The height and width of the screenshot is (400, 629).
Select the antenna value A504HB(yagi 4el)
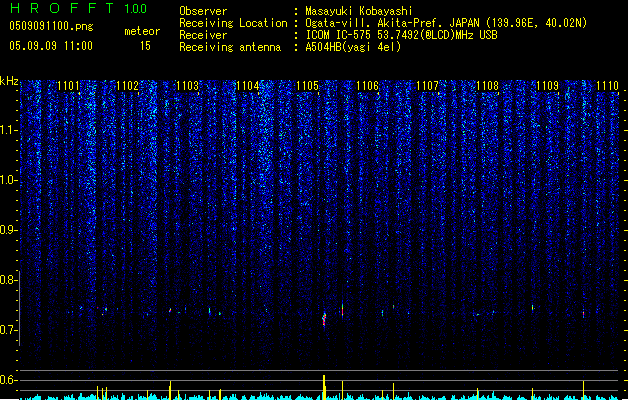[x=353, y=47]
